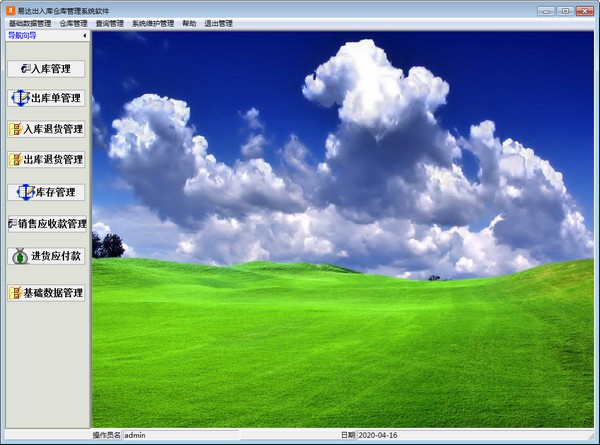The width and height of the screenshot is (600, 445).
Task: Open the 系统维护管理 menu
Action: coord(153,24)
